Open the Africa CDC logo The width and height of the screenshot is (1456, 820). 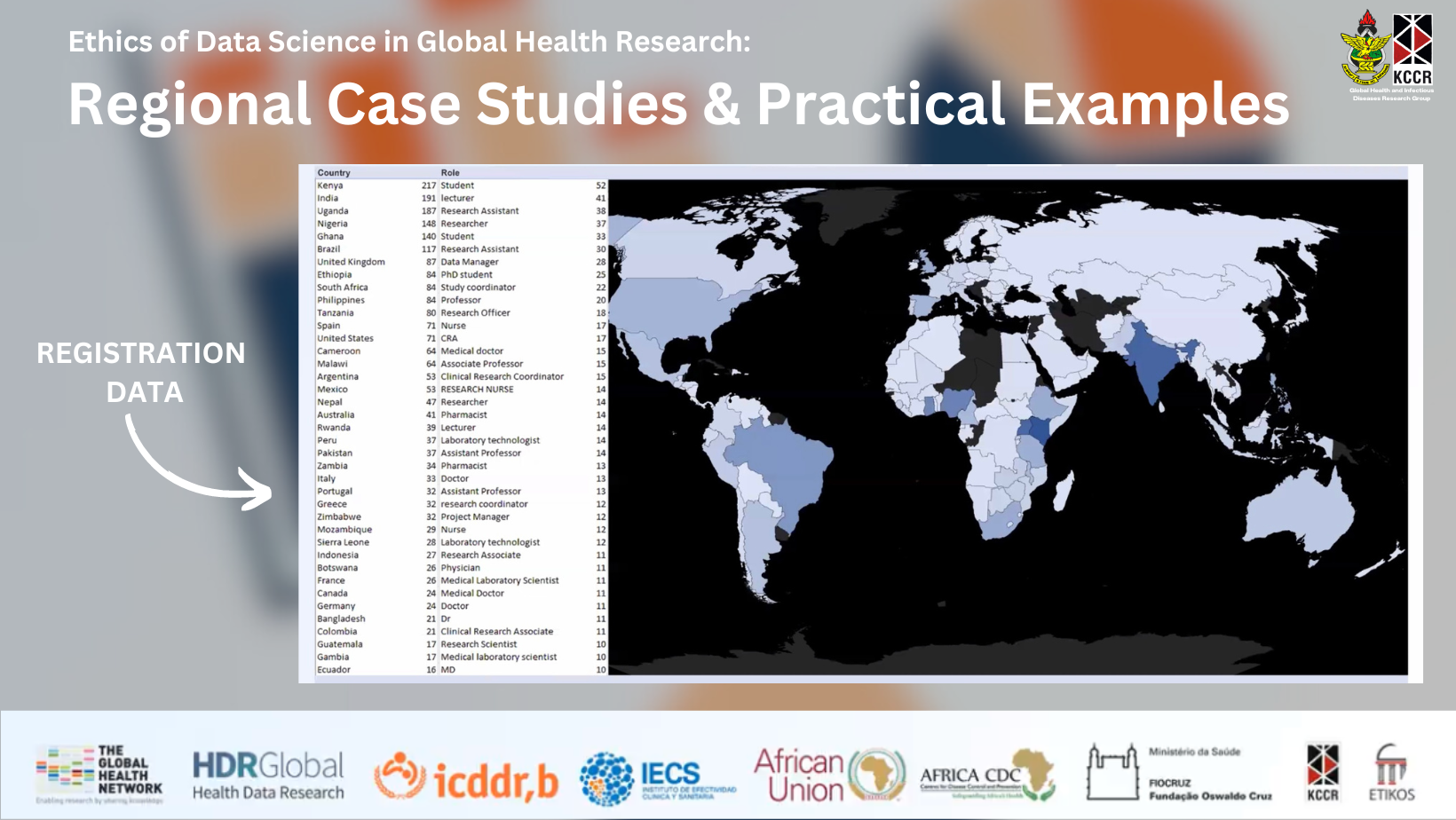click(x=987, y=775)
